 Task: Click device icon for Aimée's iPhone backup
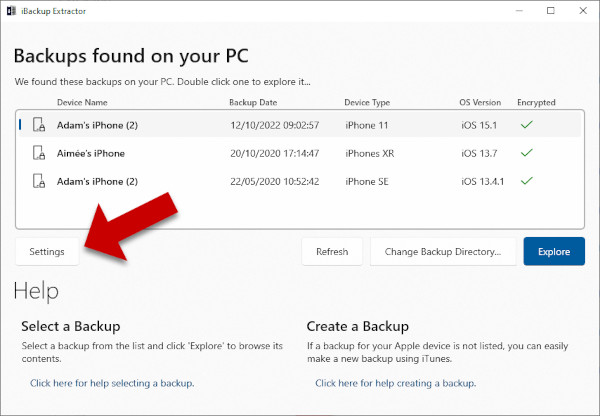pyautogui.click(x=39, y=153)
